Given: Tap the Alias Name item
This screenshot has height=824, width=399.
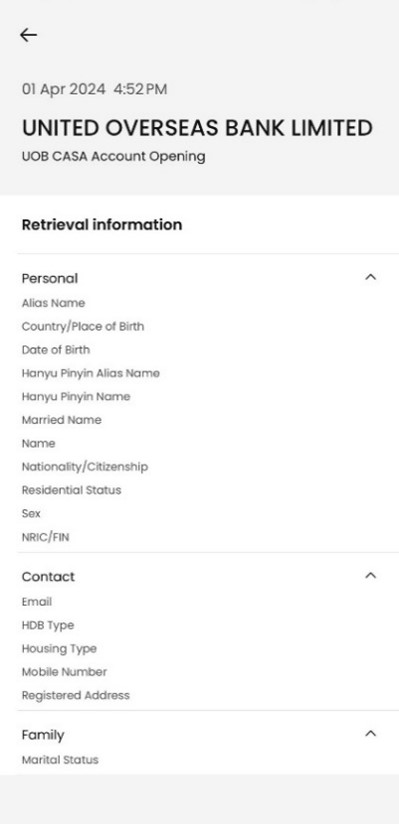Looking at the screenshot, I should tap(53, 303).
